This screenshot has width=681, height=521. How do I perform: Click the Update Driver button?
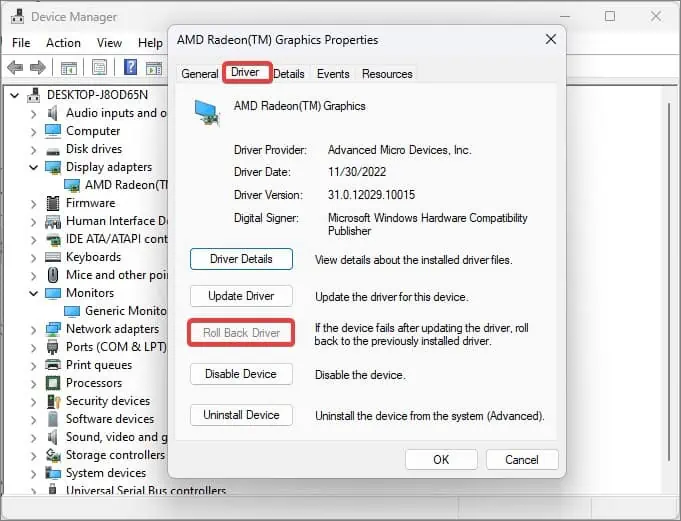(x=241, y=296)
